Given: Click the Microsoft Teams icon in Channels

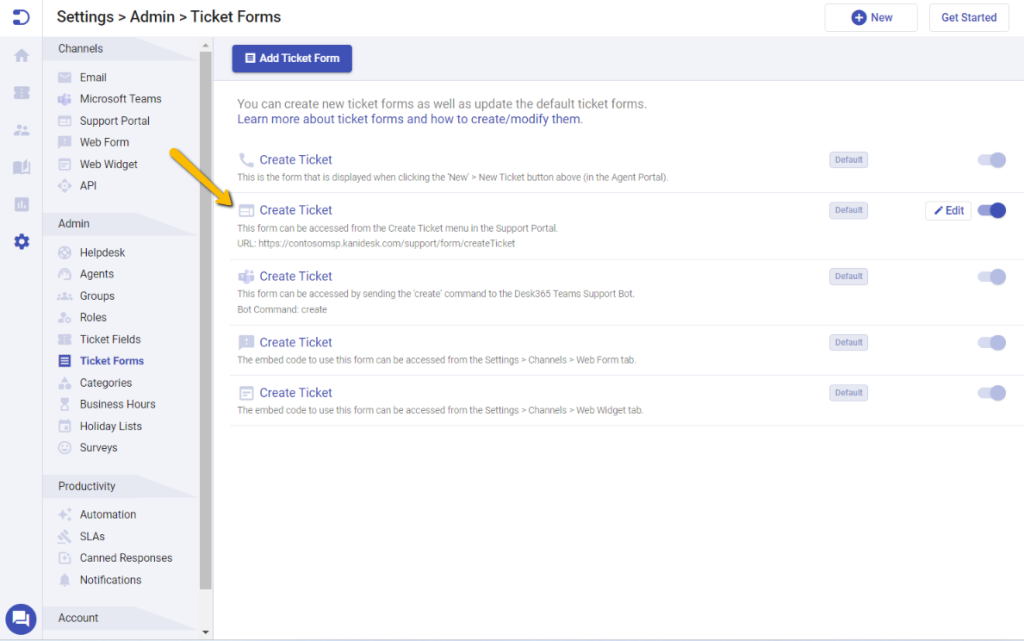Looking at the screenshot, I should 65,99.
